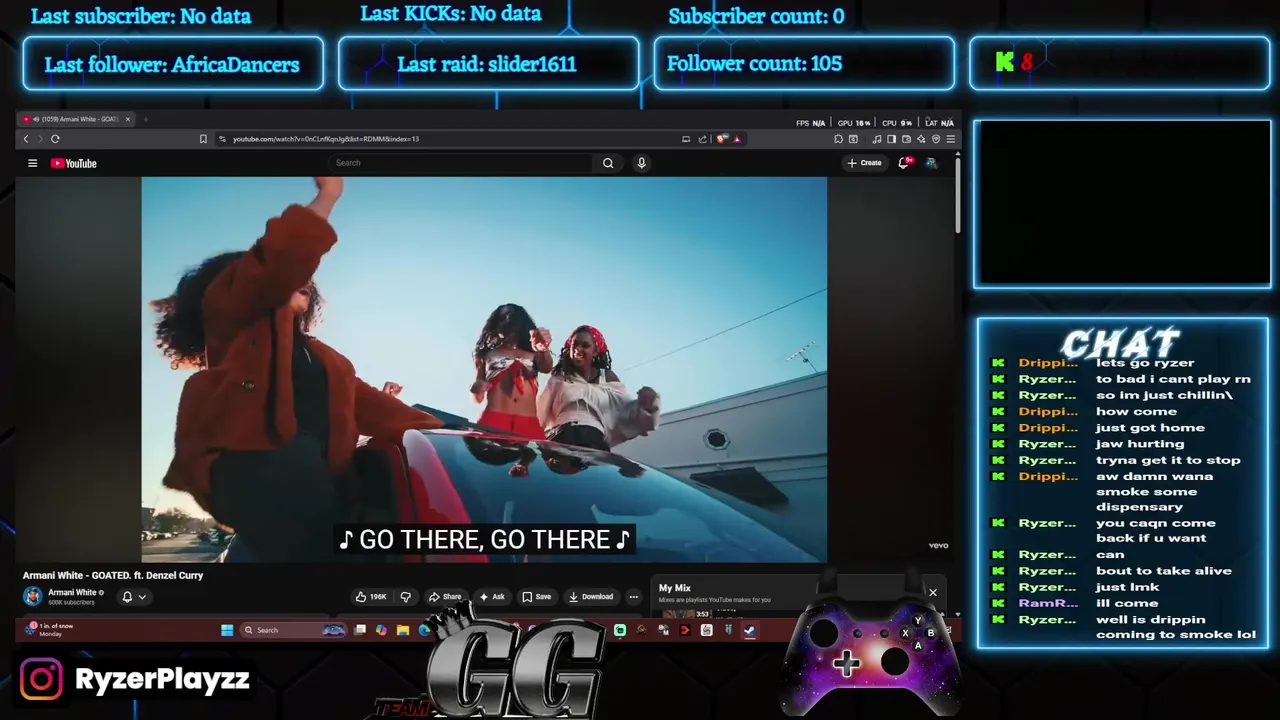Go back in the browser
Screen dimensions: 1280x720
pos(26,139)
